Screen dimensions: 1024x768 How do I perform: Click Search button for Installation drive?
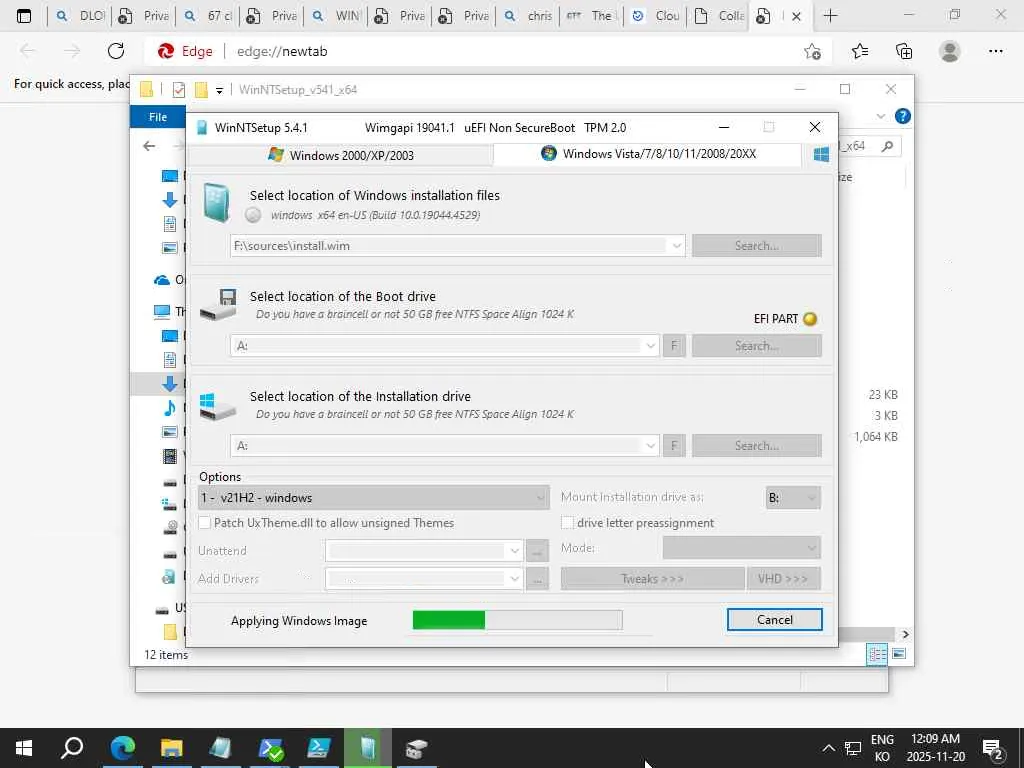click(757, 445)
